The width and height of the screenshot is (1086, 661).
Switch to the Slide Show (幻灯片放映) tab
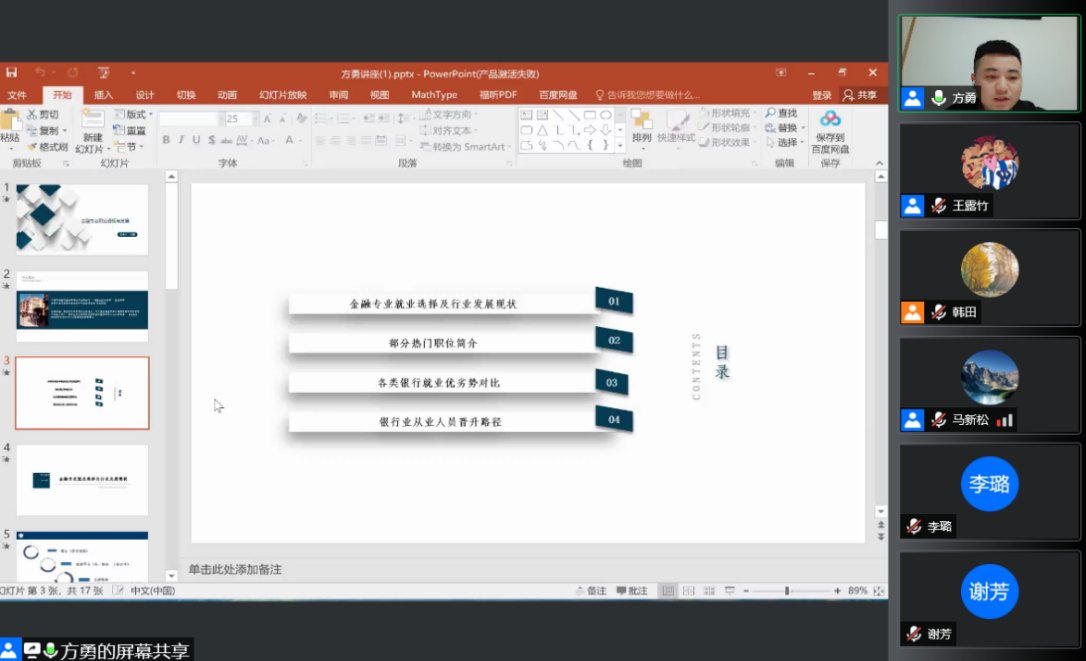click(x=282, y=95)
